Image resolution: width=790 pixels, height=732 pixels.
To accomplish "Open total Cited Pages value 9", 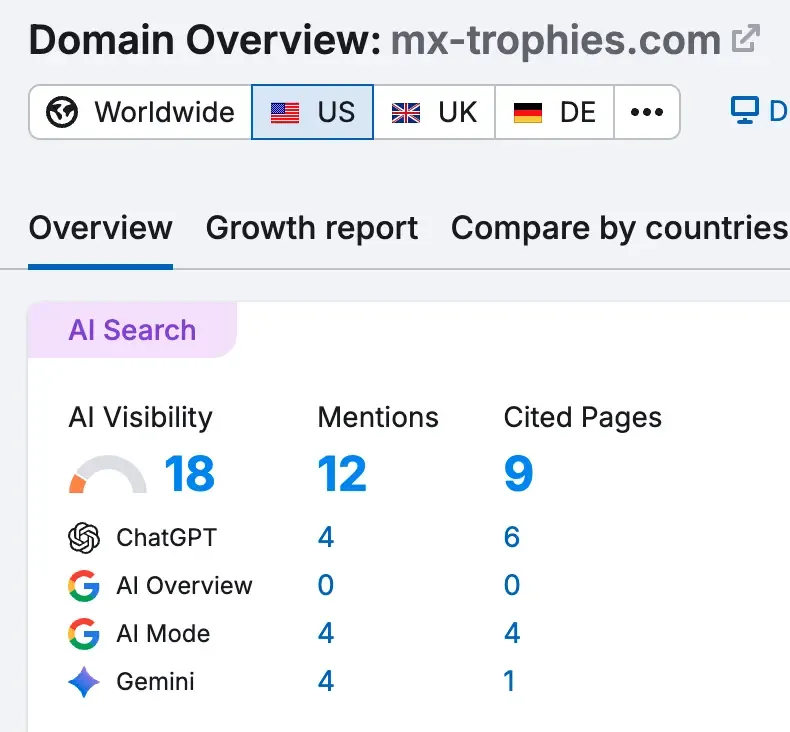I will 518,474.
